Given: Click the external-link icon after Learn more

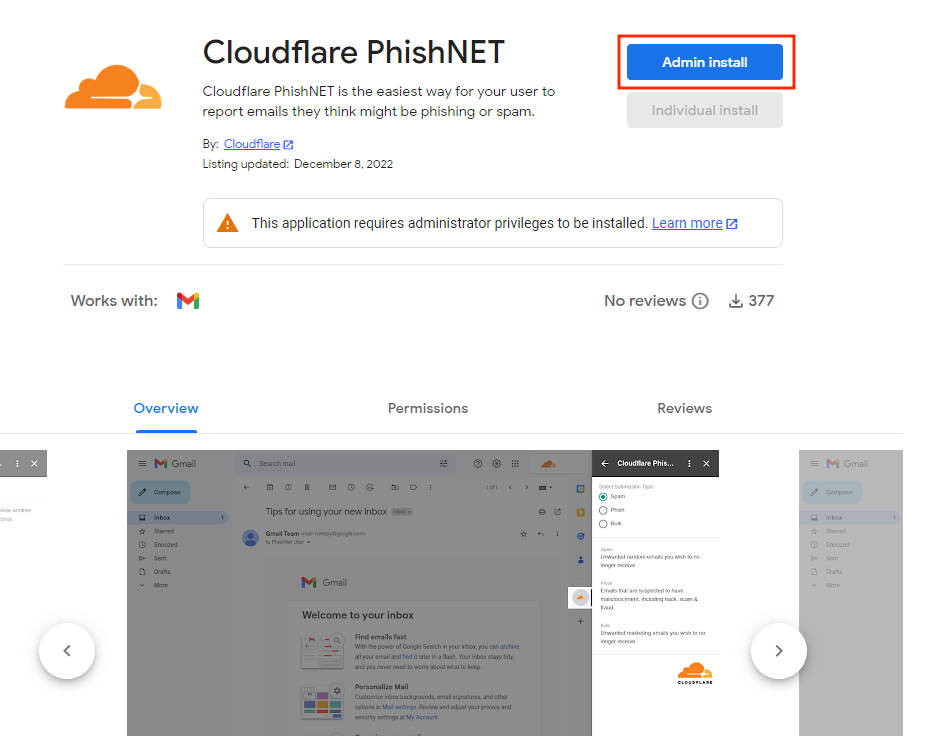Looking at the screenshot, I should click(x=731, y=223).
